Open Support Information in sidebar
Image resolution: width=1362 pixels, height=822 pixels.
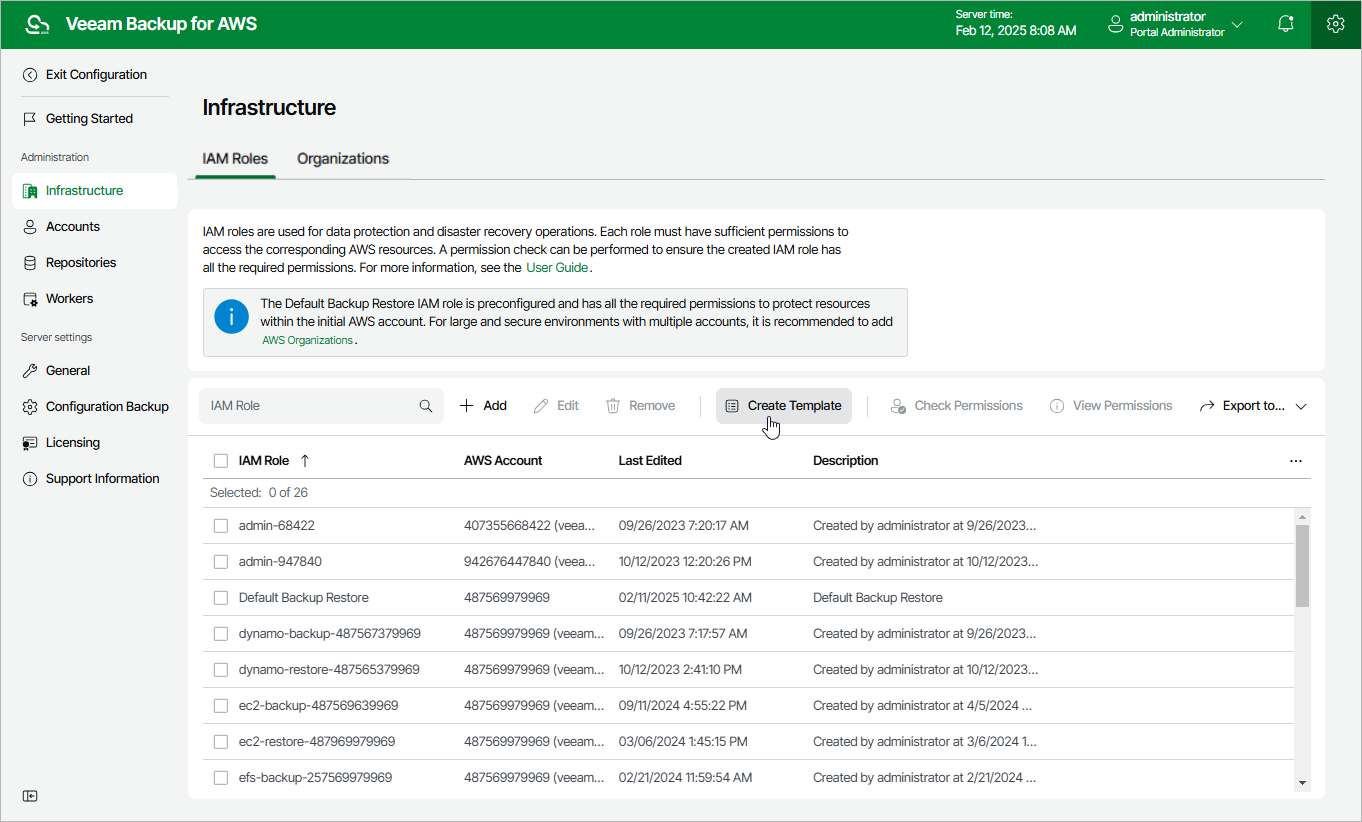point(103,479)
